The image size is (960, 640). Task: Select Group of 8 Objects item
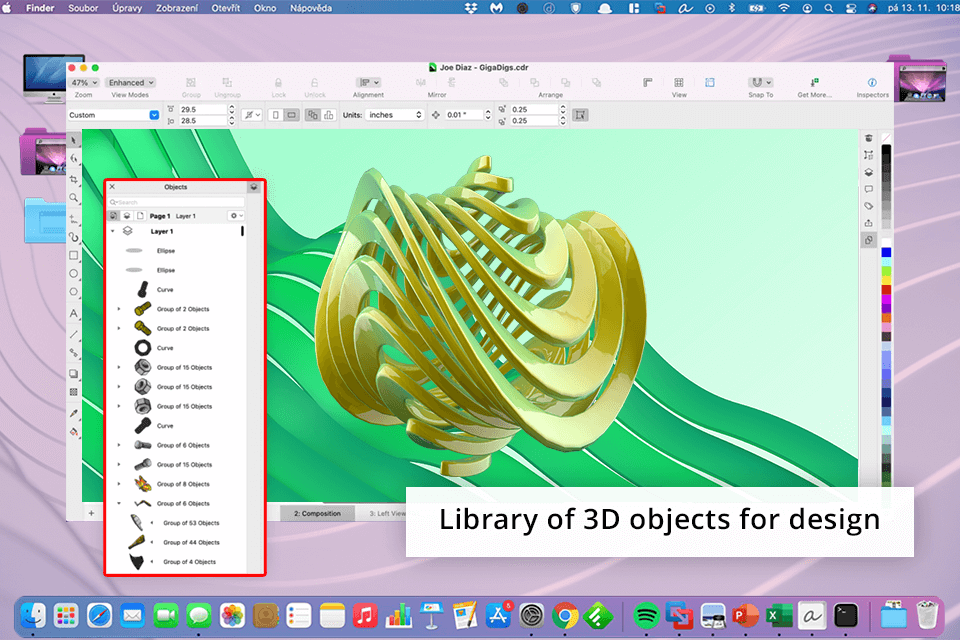point(183,484)
